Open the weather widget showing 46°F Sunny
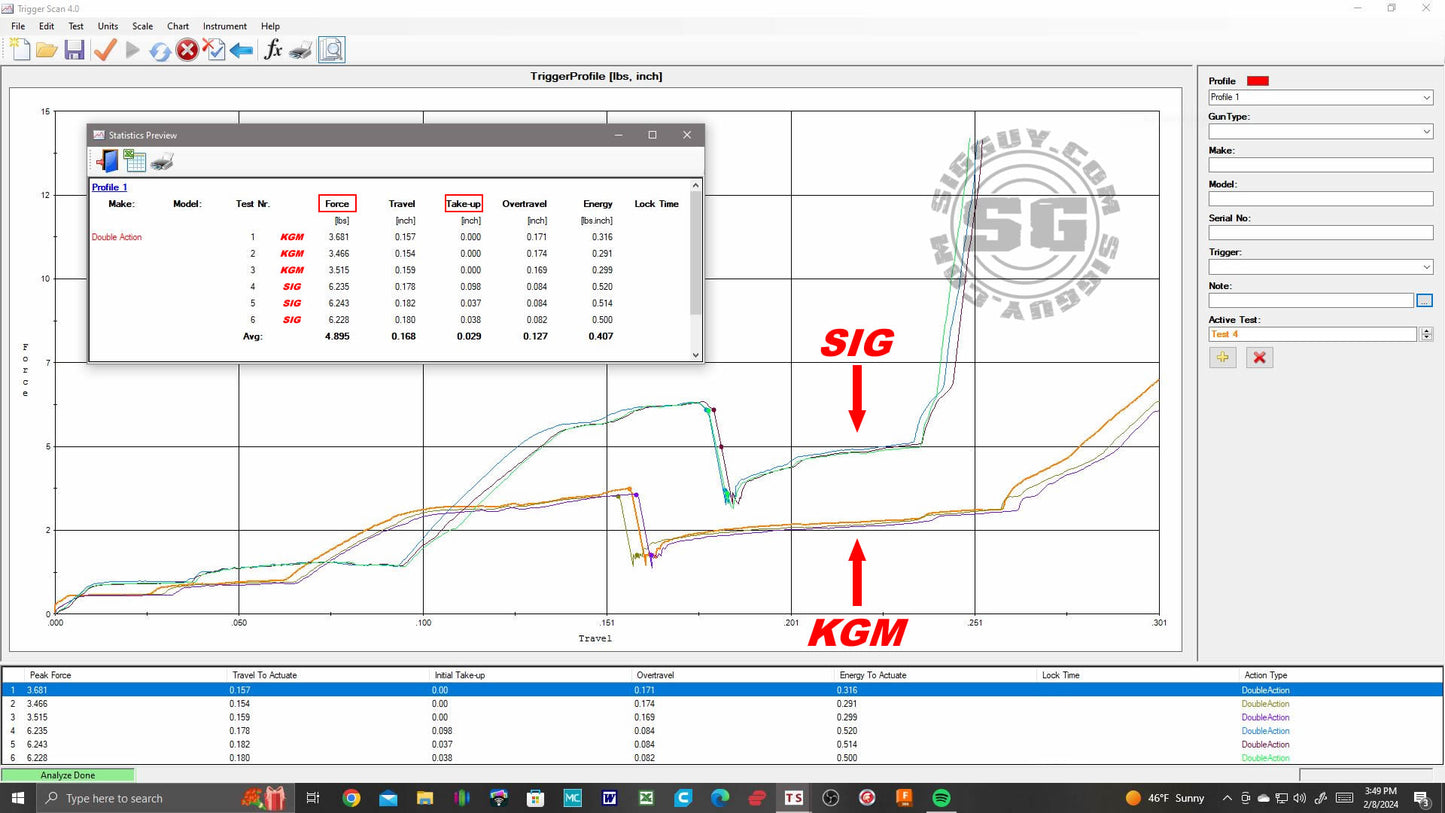 [x=1165, y=798]
